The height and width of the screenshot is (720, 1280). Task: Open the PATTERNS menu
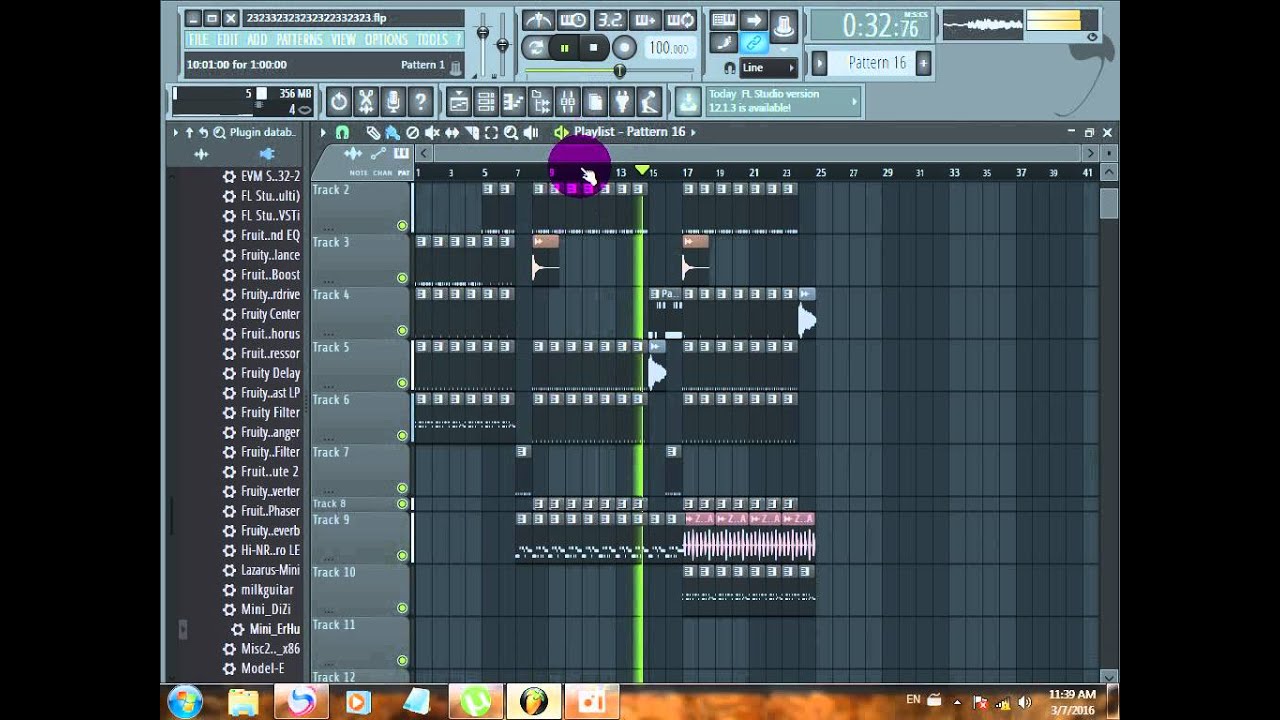click(x=299, y=40)
